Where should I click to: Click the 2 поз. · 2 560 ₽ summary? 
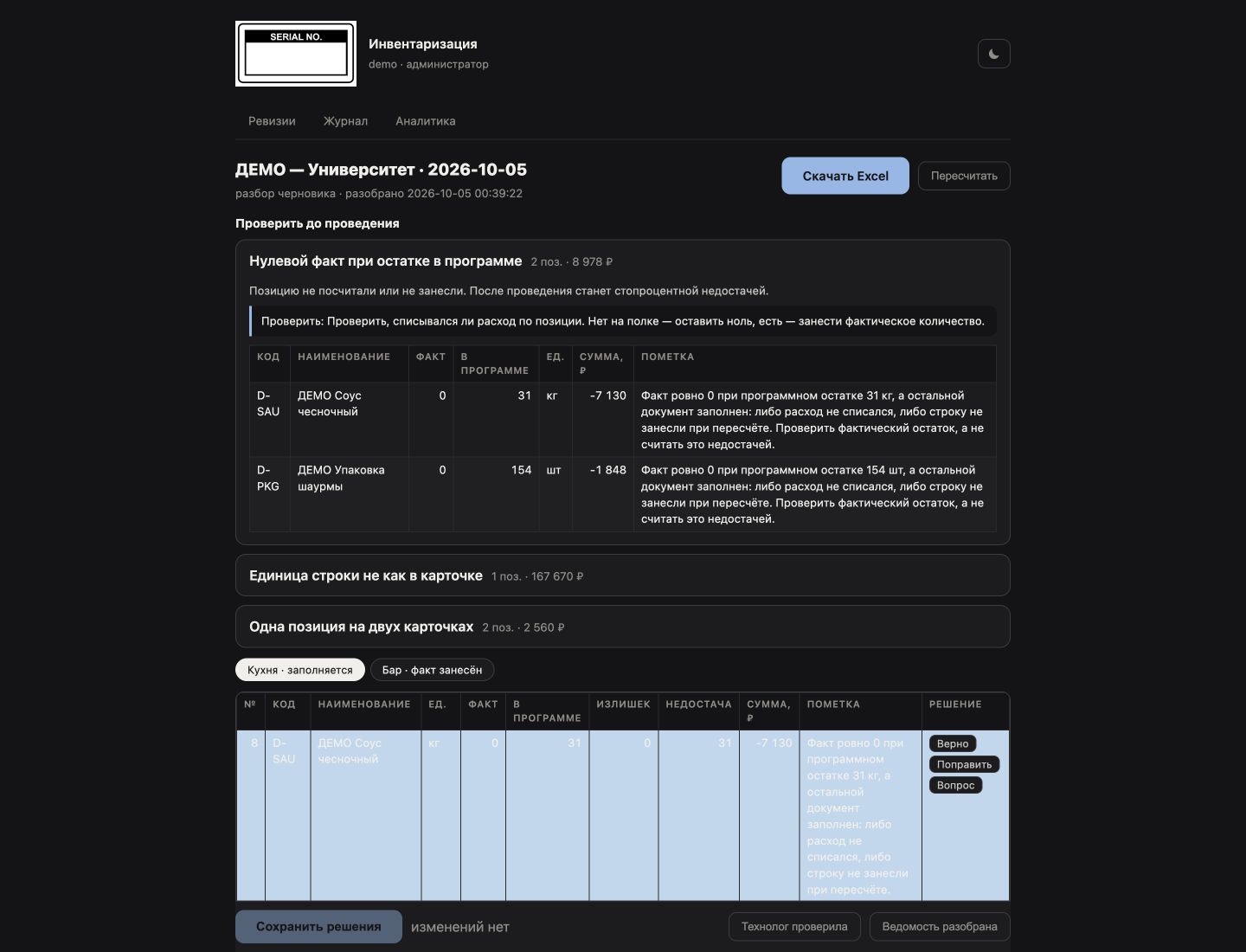pos(523,627)
